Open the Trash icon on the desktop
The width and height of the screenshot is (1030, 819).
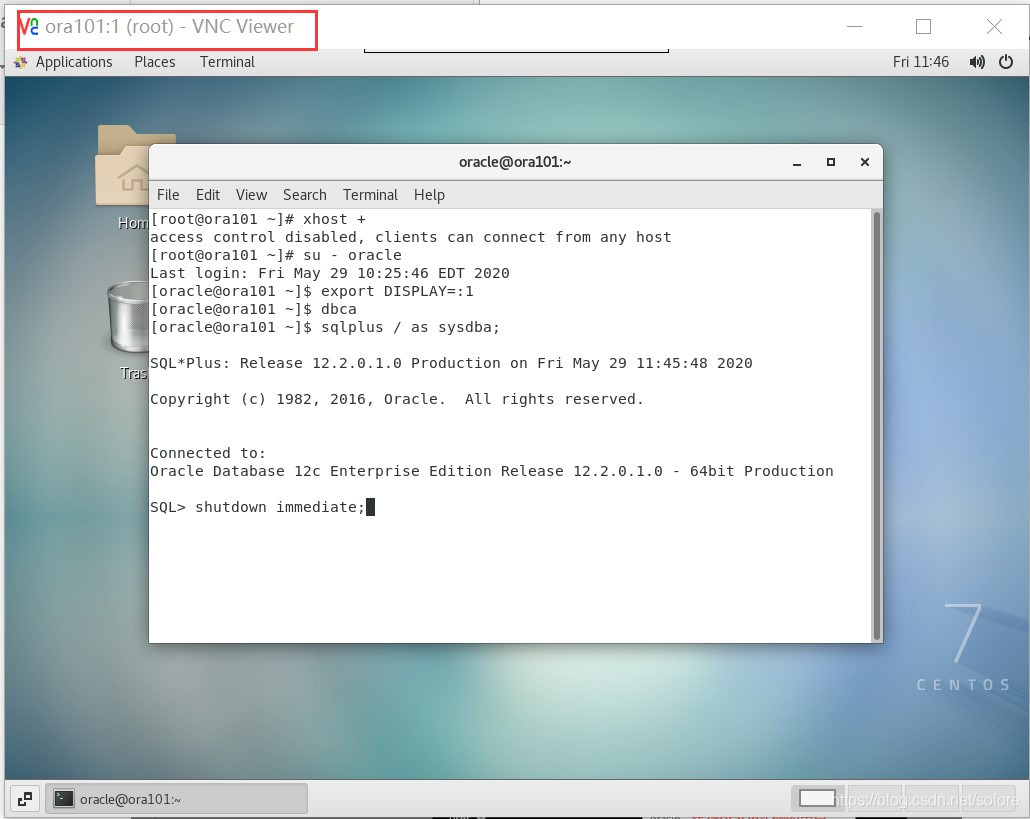(x=127, y=320)
